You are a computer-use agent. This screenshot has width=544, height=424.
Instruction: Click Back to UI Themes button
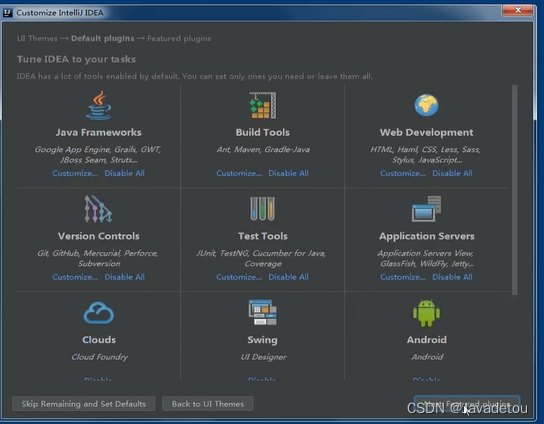pyautogui.click(x=208, y=404)
